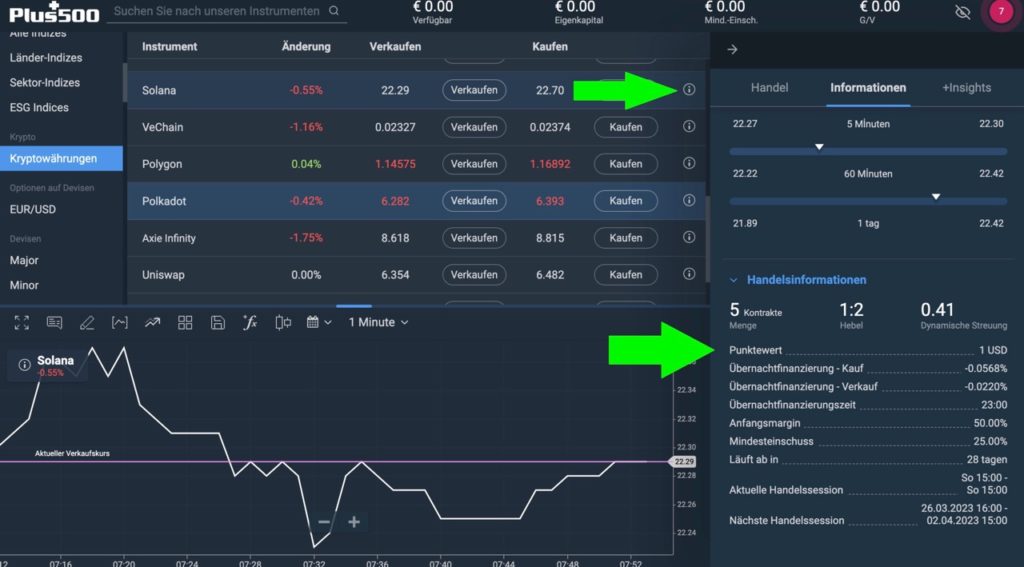
Task: Click the Instrument column header
Action: 170,46
